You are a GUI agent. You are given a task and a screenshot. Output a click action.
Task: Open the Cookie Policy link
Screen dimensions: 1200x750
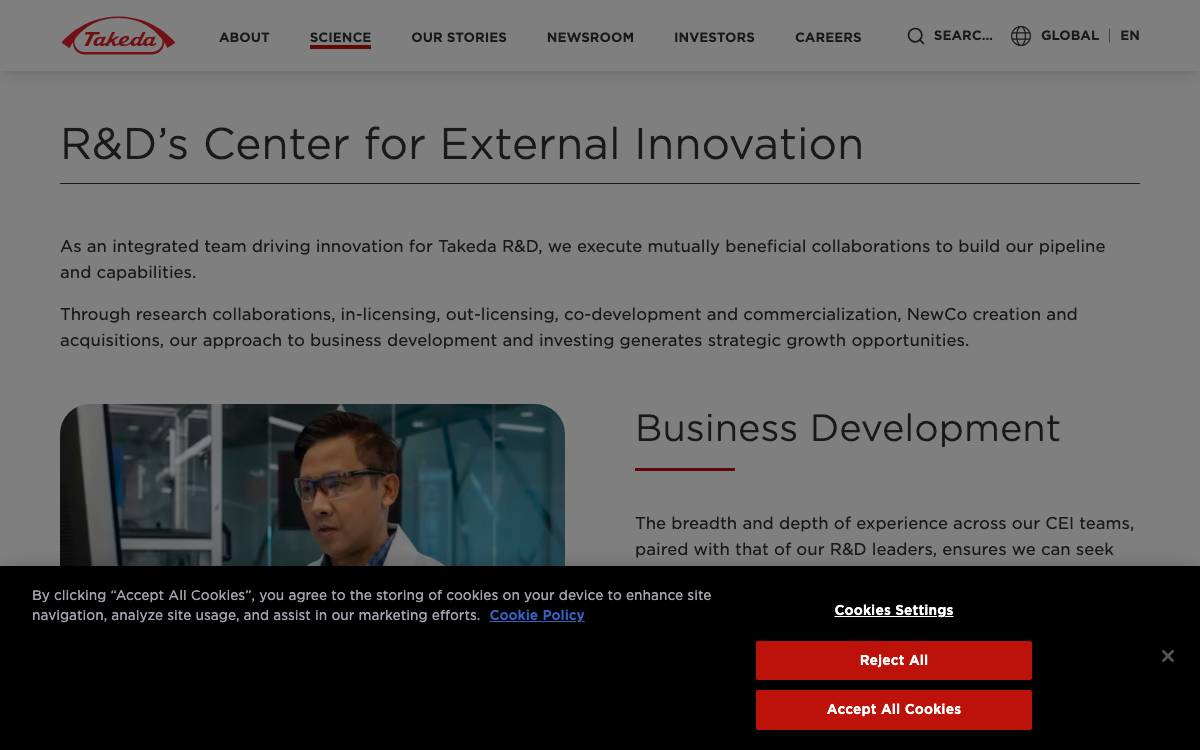[537, 615]
